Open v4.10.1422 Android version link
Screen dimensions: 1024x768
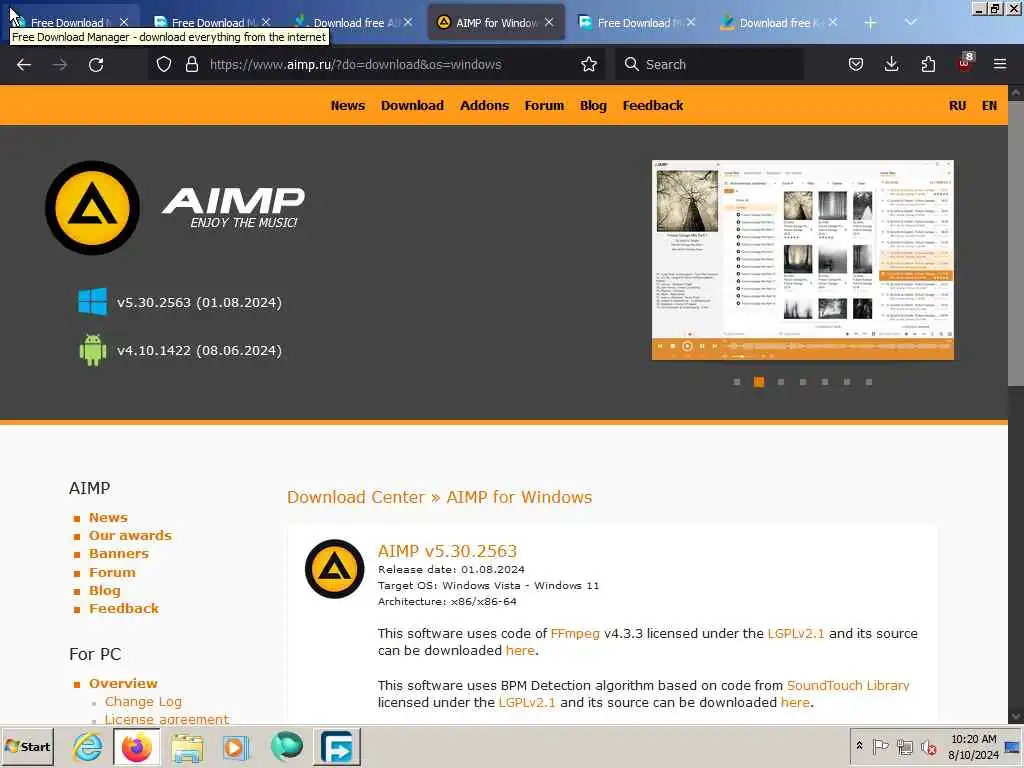point(199,351)
